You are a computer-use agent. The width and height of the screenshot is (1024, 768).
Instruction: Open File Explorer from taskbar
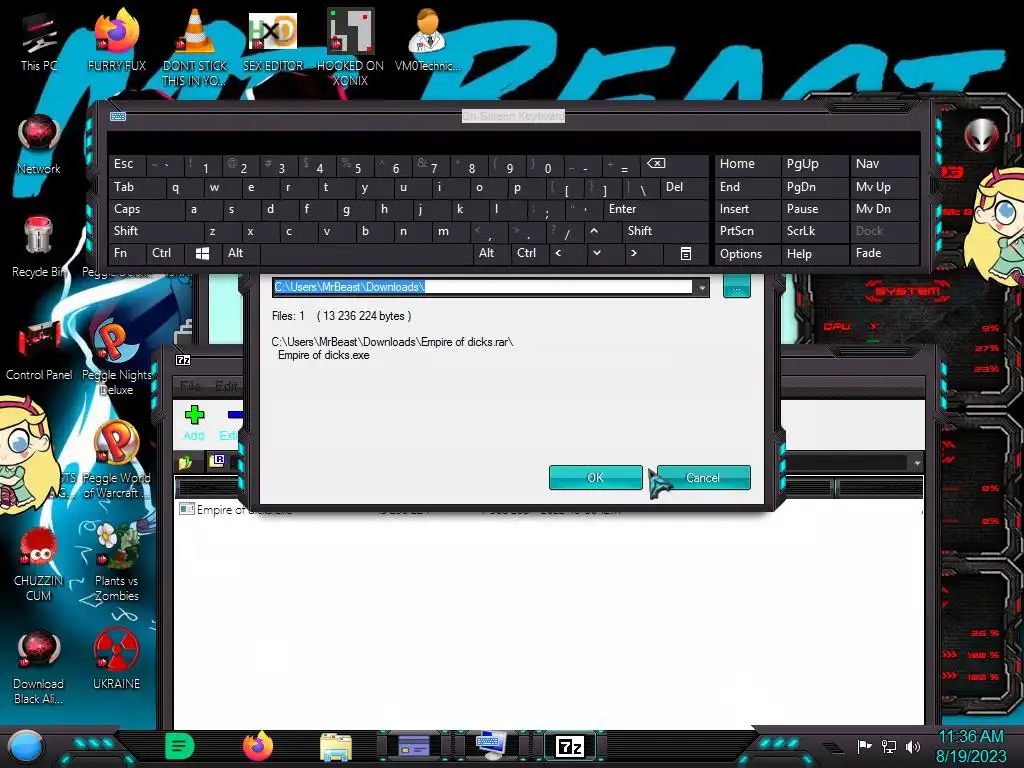click(x=336, y=747)
